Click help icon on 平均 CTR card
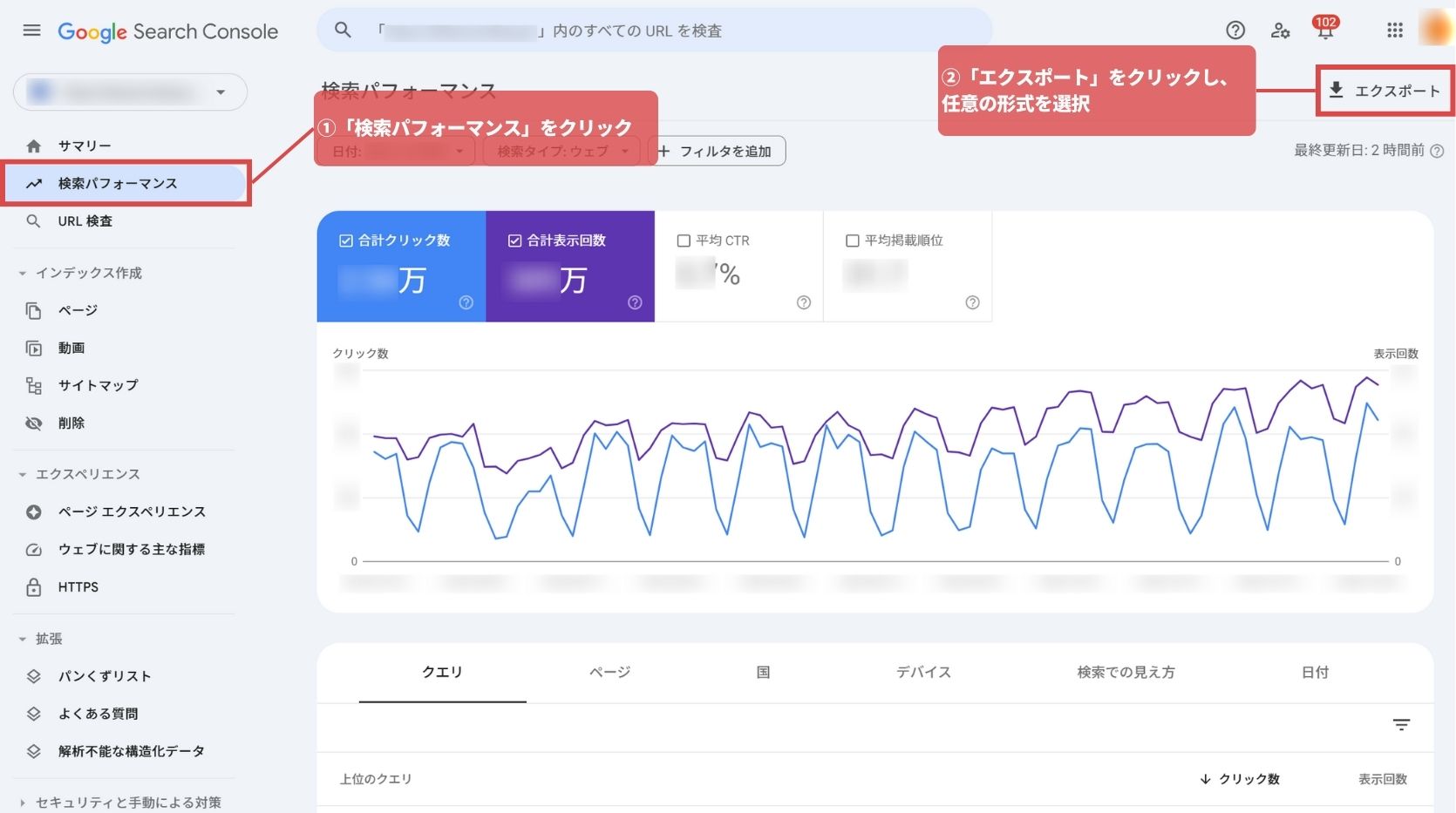 pyautogui.click(x=804, y=302)
